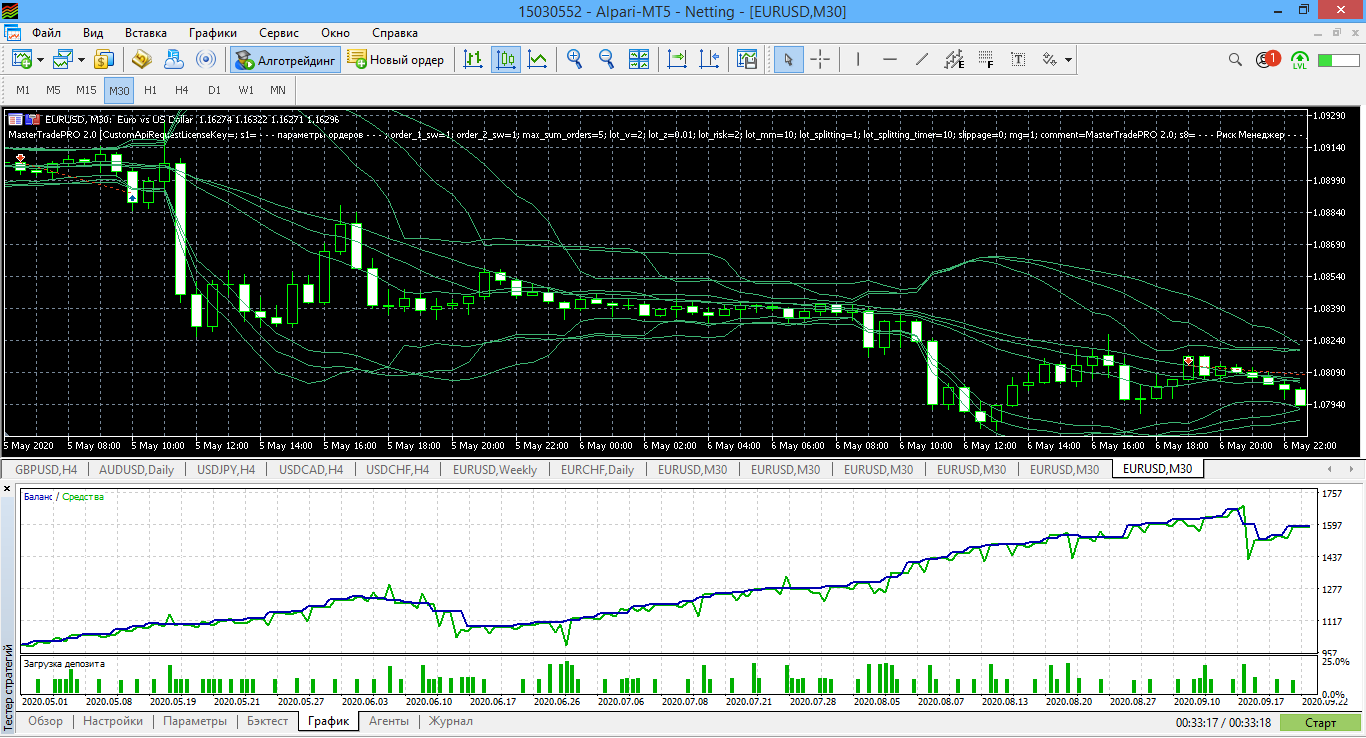Select the crosshair cursor tool
The height and width of the screenshot is (738, 1366).
coord(820,60)
